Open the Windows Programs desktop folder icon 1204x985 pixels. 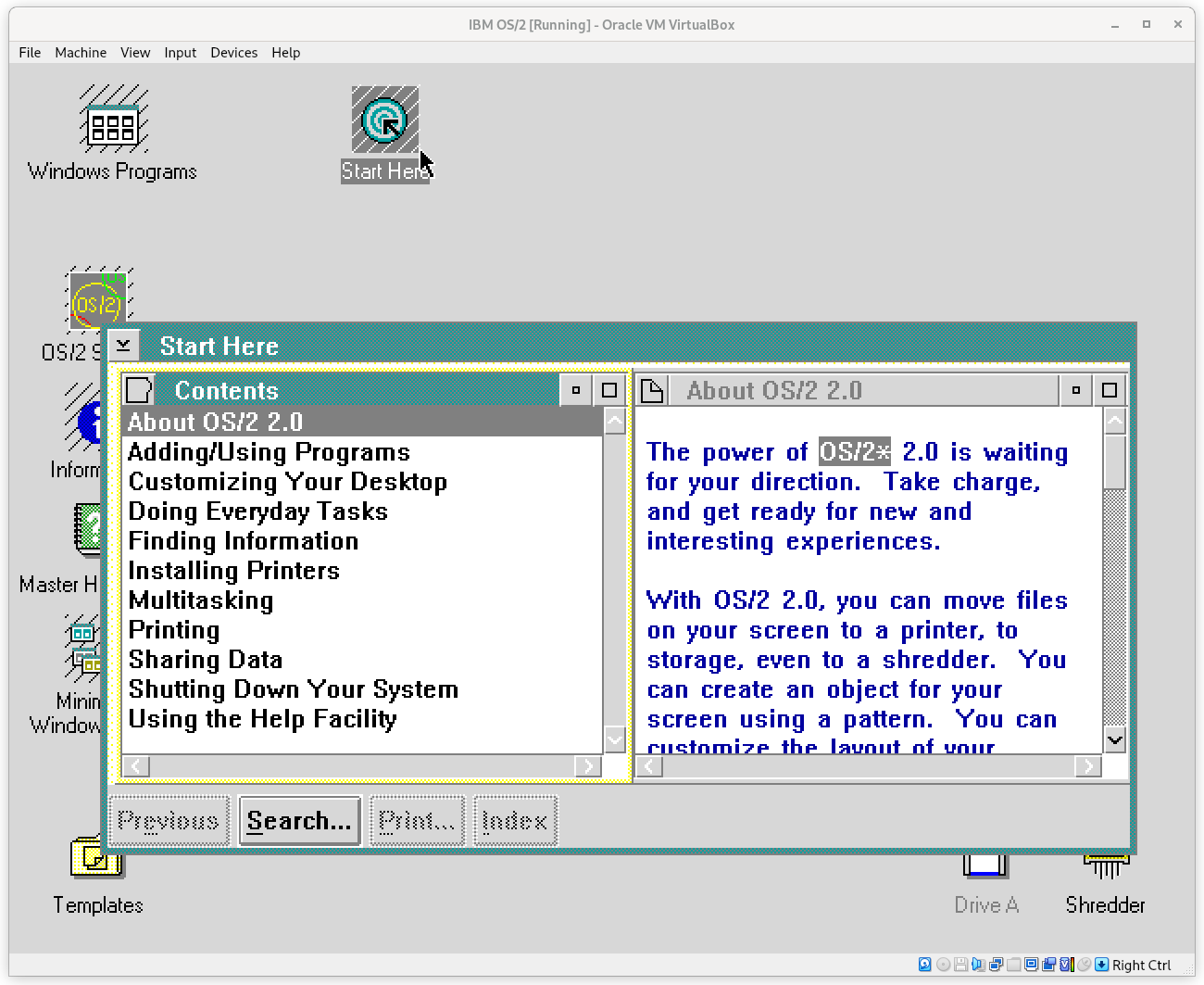pyautogui.click(x=113, y=119)
